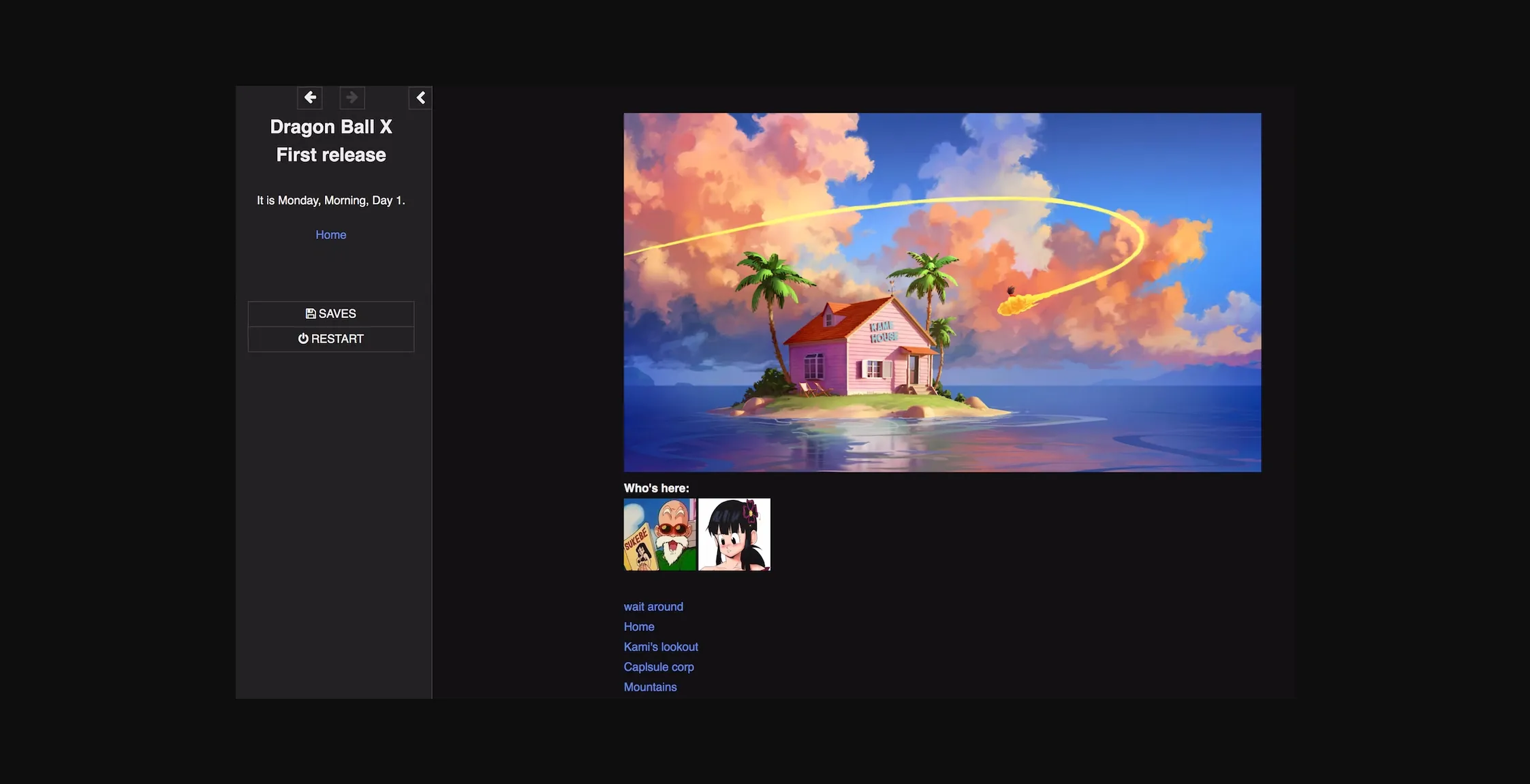This screenshot has width=1530, height=784.
Task: Click the Dragon Ball X title
Action: pos(331,126)
